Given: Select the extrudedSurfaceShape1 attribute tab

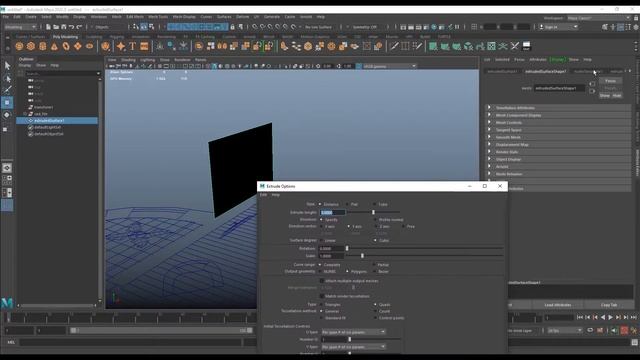Looking at the screenshot, I should coord(545,71).
